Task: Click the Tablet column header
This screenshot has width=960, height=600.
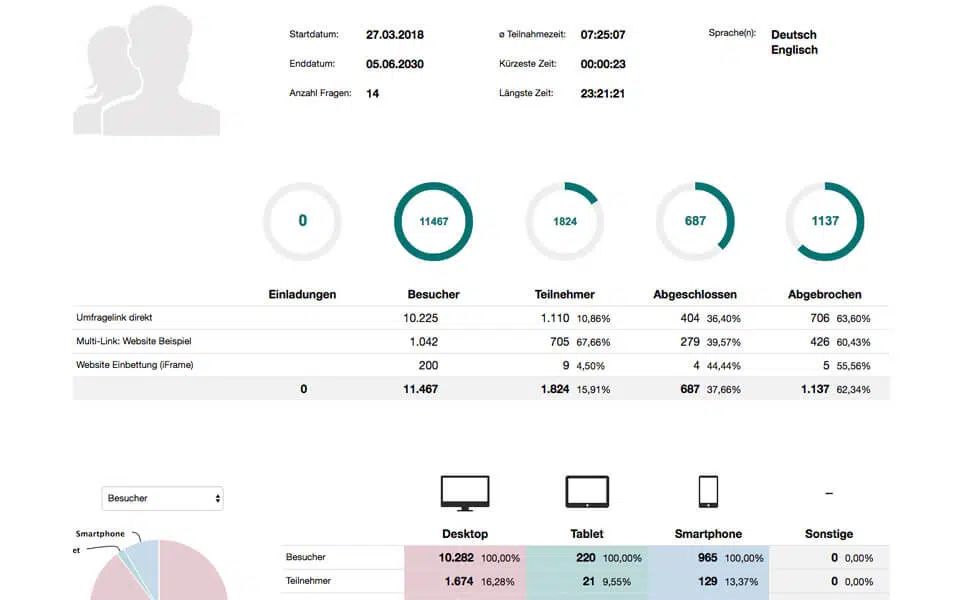Action: tap(587, 534)
